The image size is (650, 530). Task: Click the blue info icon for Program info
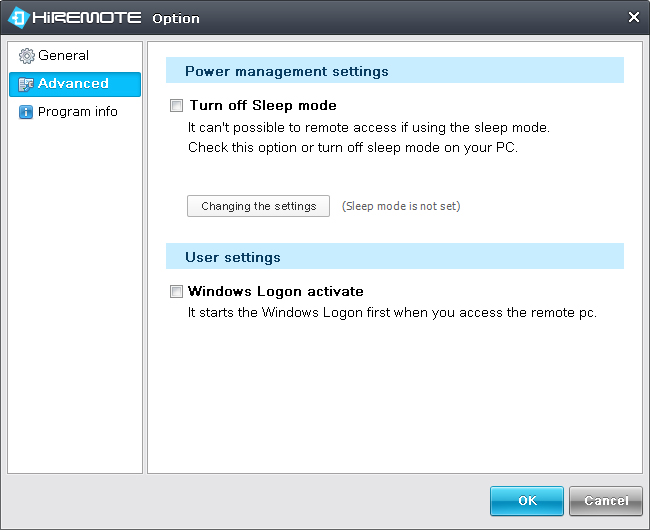pyautogui.click(x=26, y=112)
